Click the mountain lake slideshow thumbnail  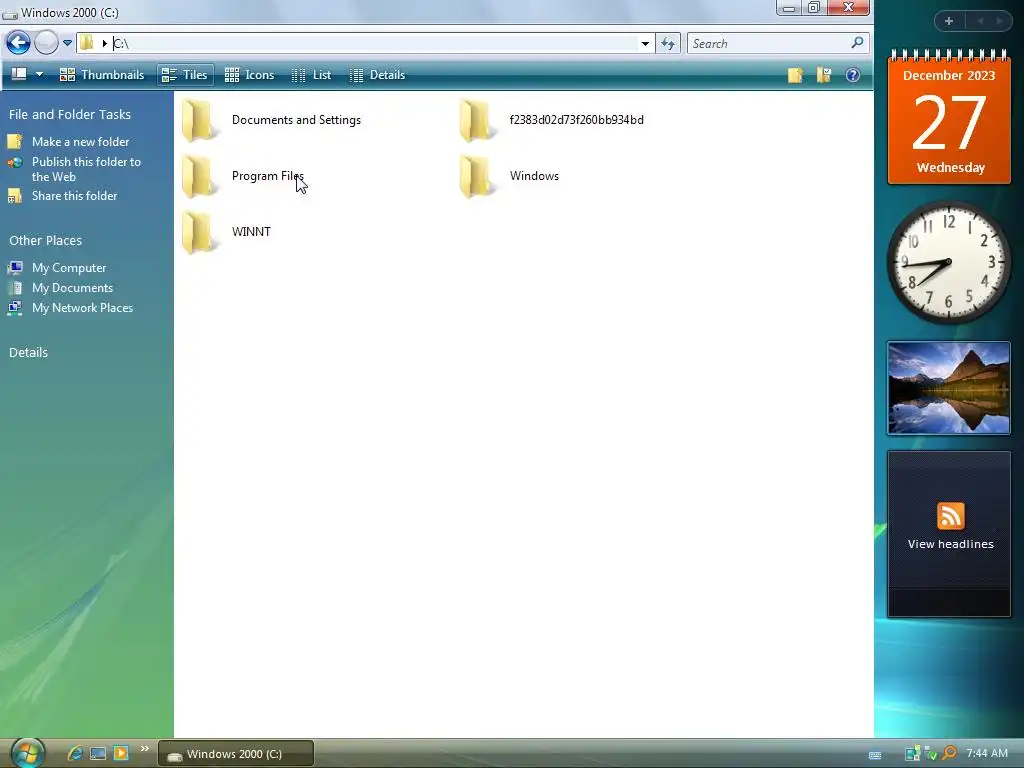point(949,388)
